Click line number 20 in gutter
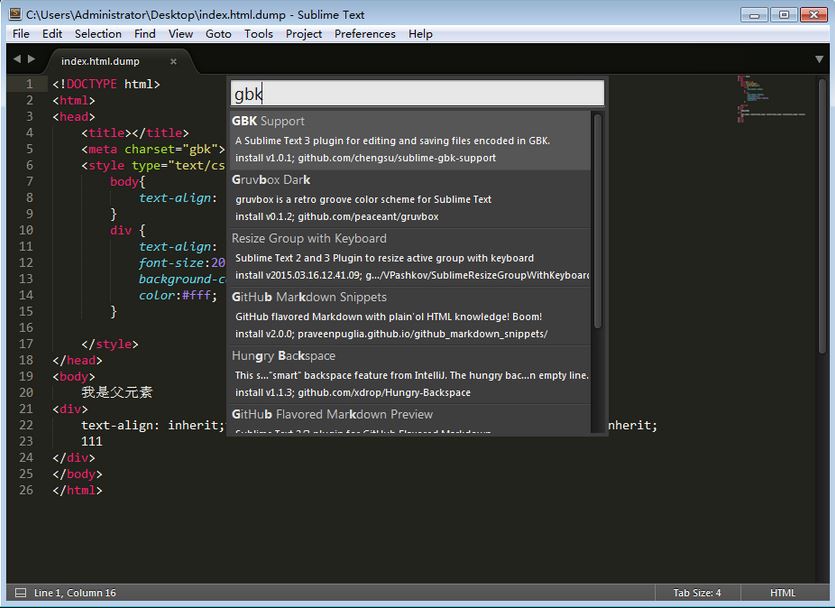This screenshot has width=835, height=608. pyautogui.click(x=26, y=392)
